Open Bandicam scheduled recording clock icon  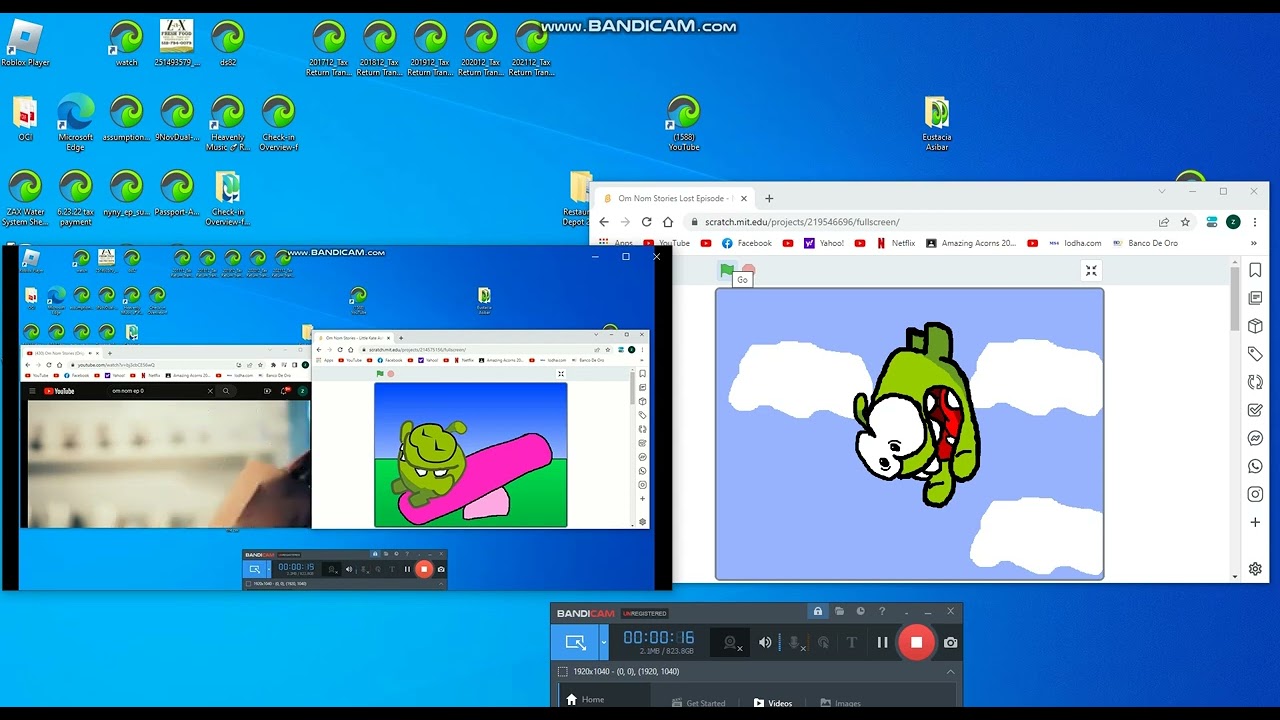(860, 611)
